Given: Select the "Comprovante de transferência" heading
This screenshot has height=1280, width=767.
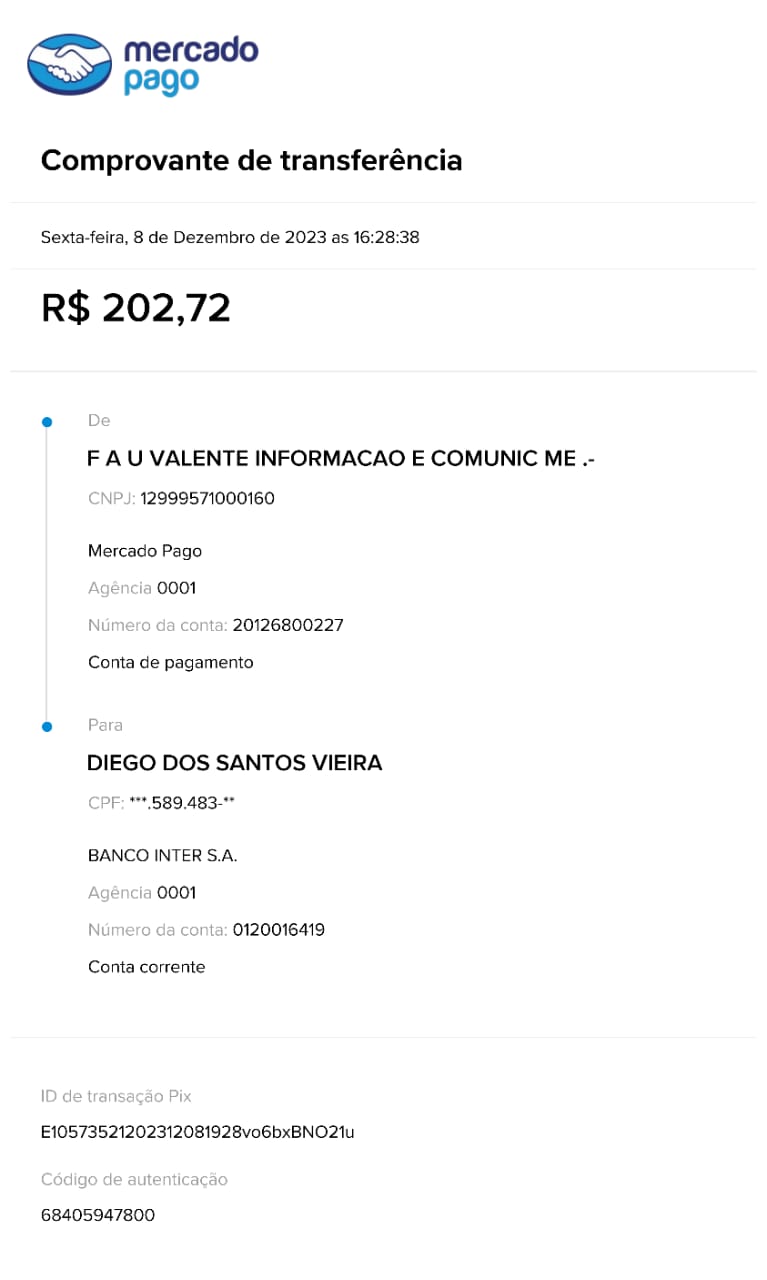Looking at the screenshot, I should (251, 160).
